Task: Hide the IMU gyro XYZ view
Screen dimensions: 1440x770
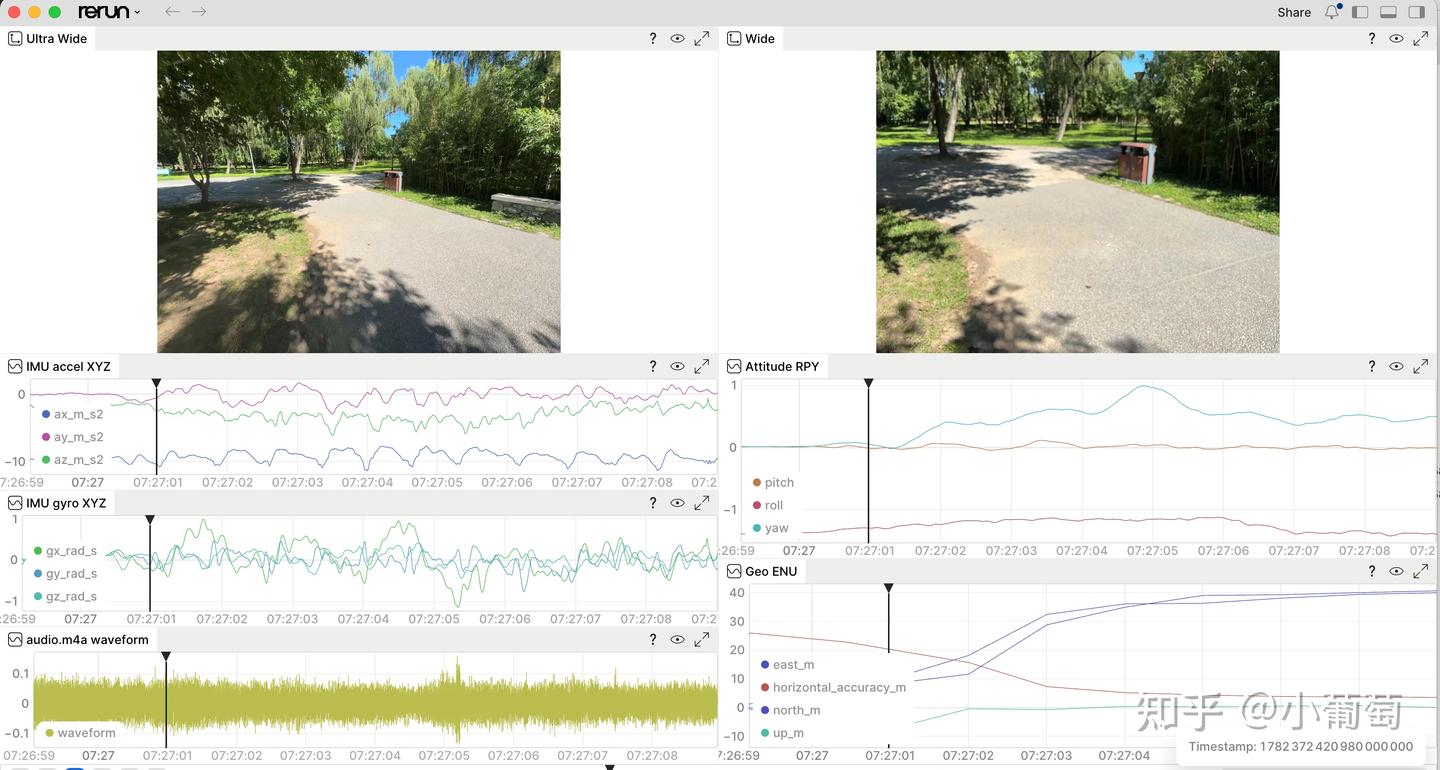Action: click(677, 503)
